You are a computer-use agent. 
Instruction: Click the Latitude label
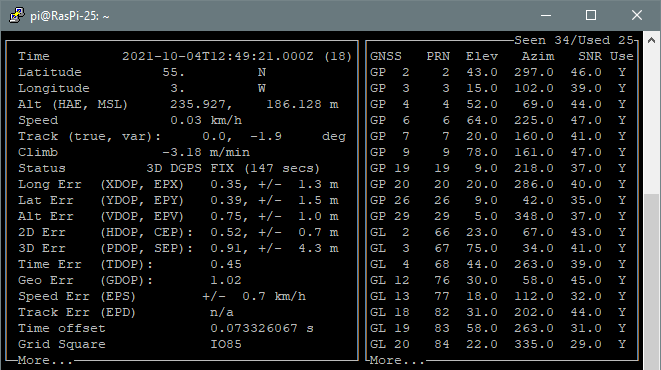click(x=50, y=72)
